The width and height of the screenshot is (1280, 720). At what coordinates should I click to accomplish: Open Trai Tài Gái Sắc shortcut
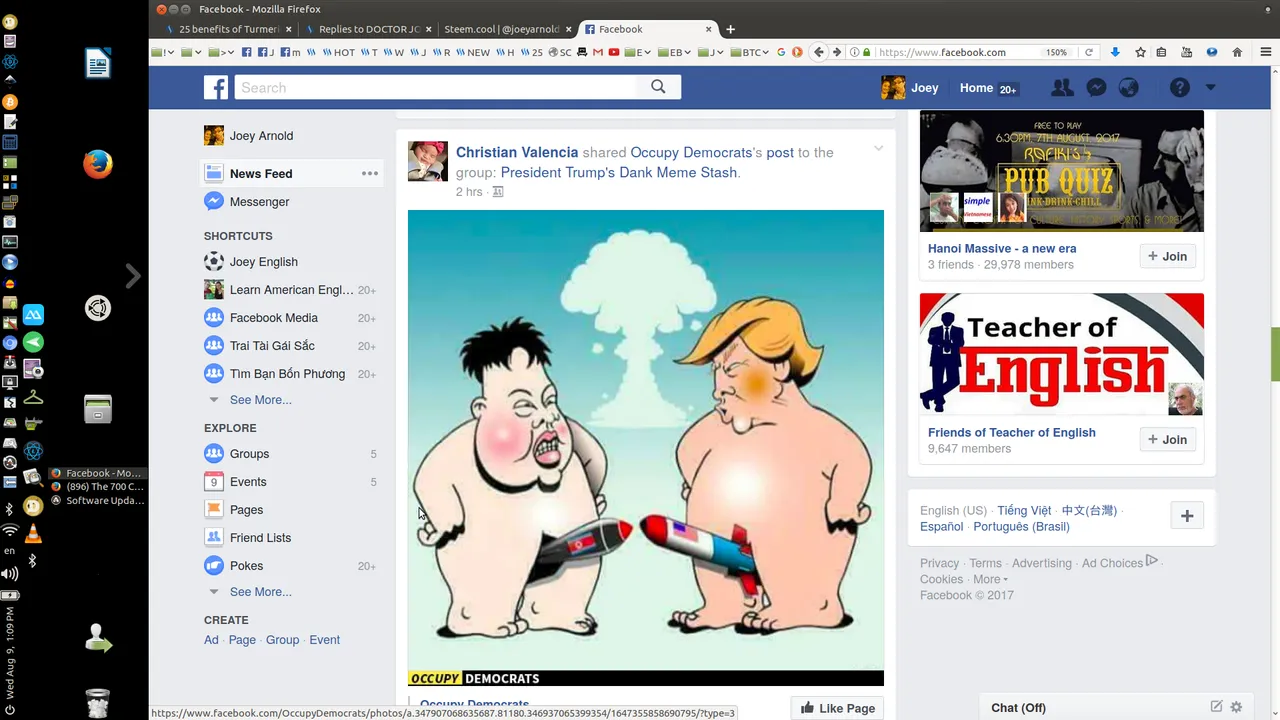click(x=272, y=346)
